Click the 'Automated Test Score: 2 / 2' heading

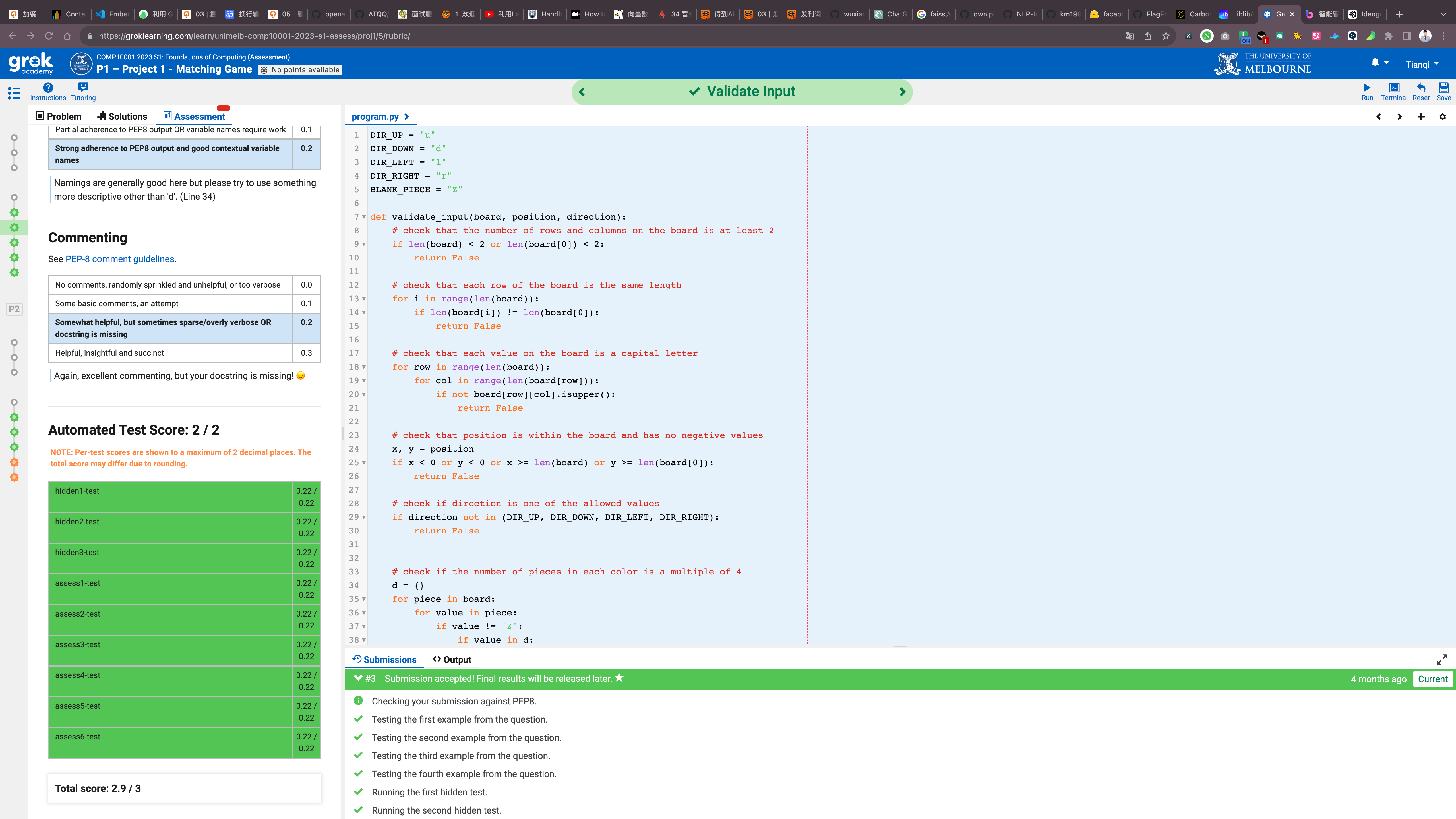click(x=134, y=430)
